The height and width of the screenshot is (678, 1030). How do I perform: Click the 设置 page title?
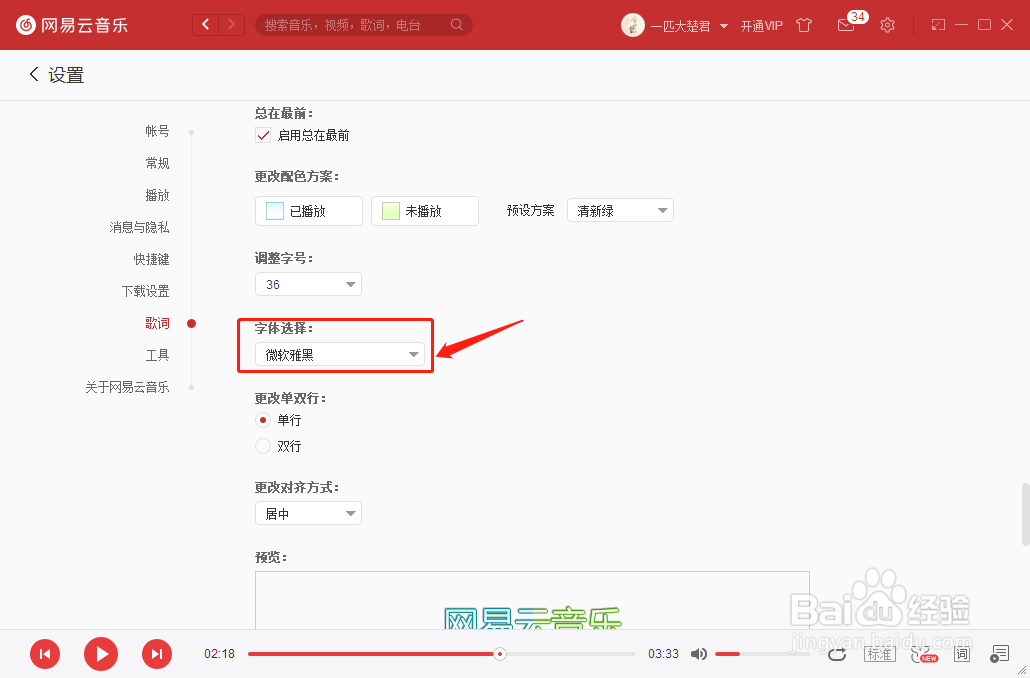66,75
